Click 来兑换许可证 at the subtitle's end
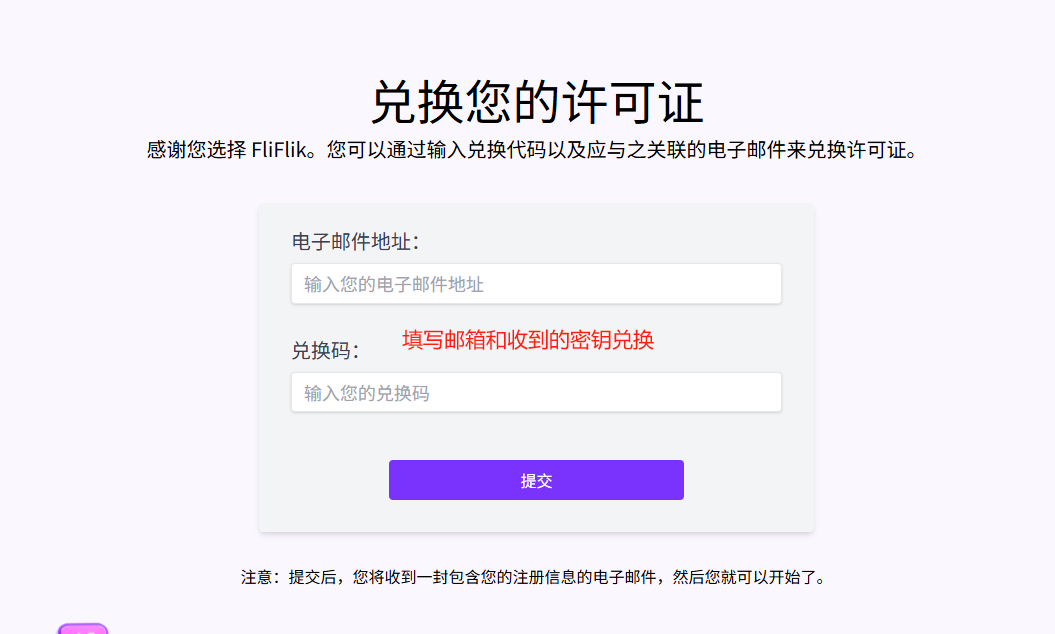The height and width of the screenshot is (634, 1055). coord(846,149)
